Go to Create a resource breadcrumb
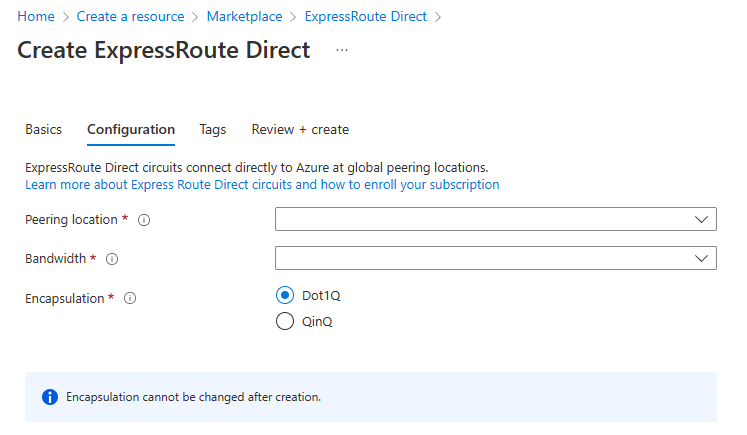The width and height of the screenshot is (747, 435). (x=131, y=16)
